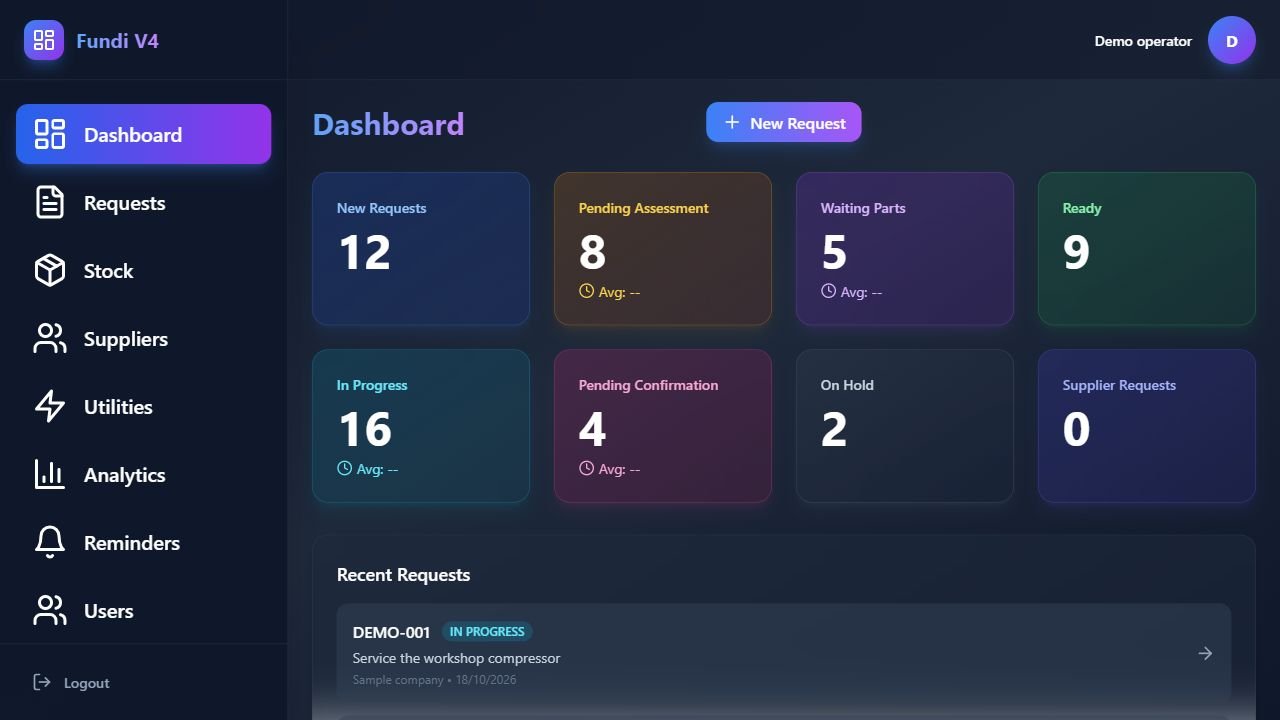The image size is (1280, 720).
Task: Click the IN PROGRESS status badge
Action: [x=487, y=632]
